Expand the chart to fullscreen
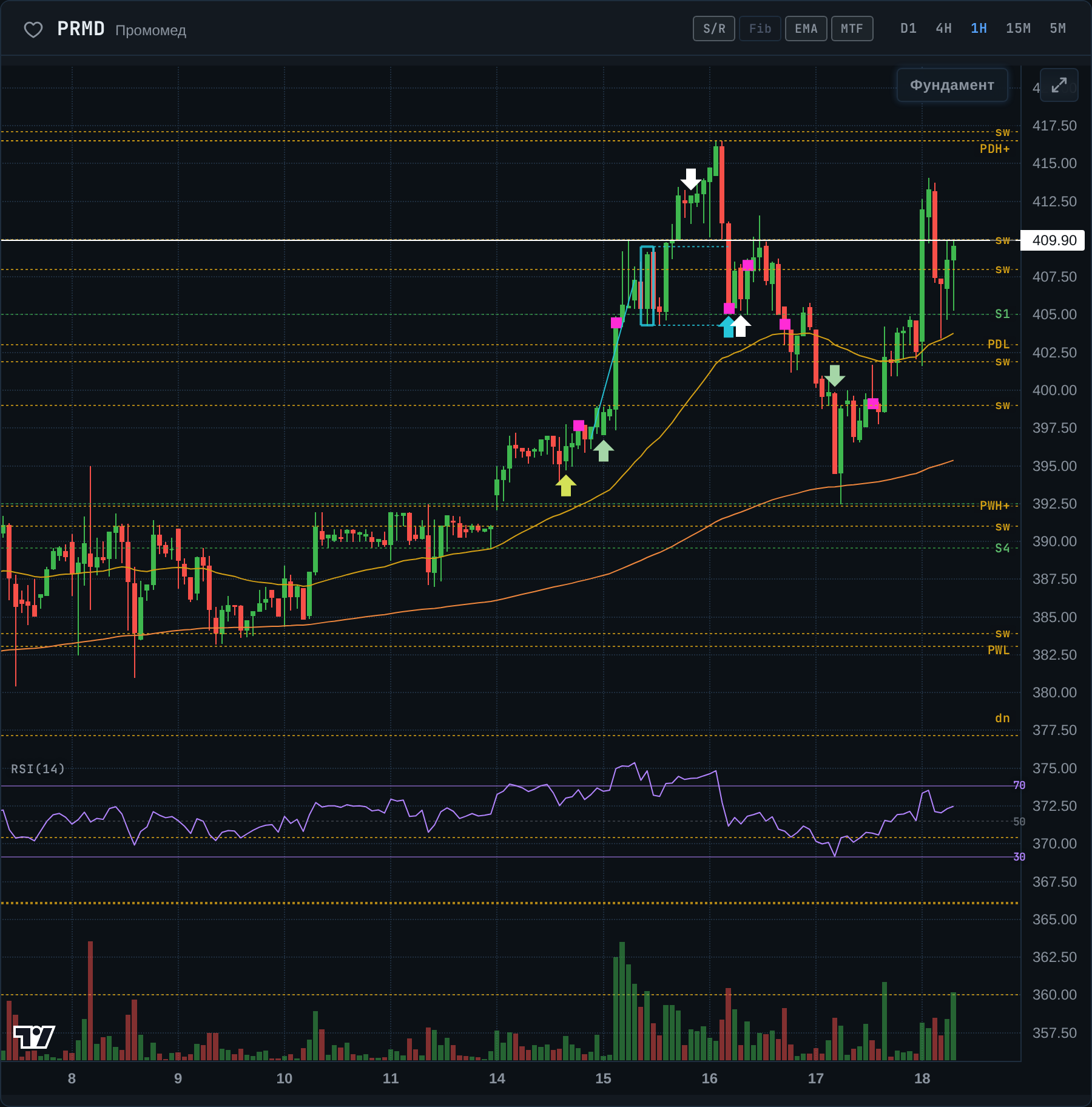 [x=1059, y=85]
